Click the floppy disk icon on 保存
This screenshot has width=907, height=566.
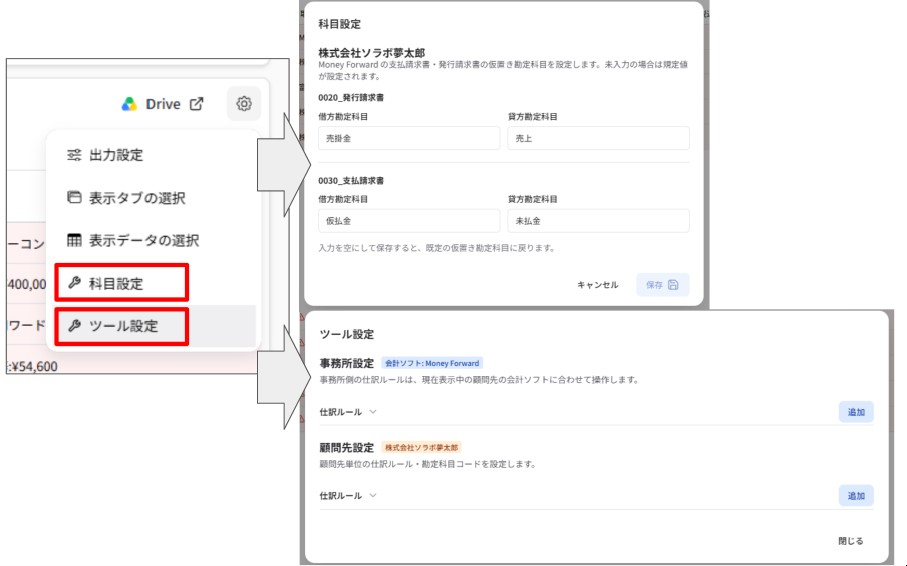pyautogui.click(x=673, y=285)
